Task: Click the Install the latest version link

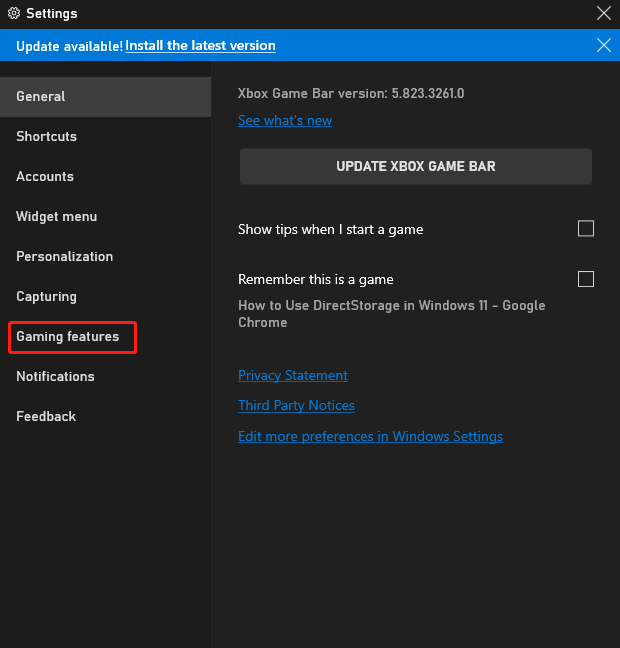Action: coord(200,46)
